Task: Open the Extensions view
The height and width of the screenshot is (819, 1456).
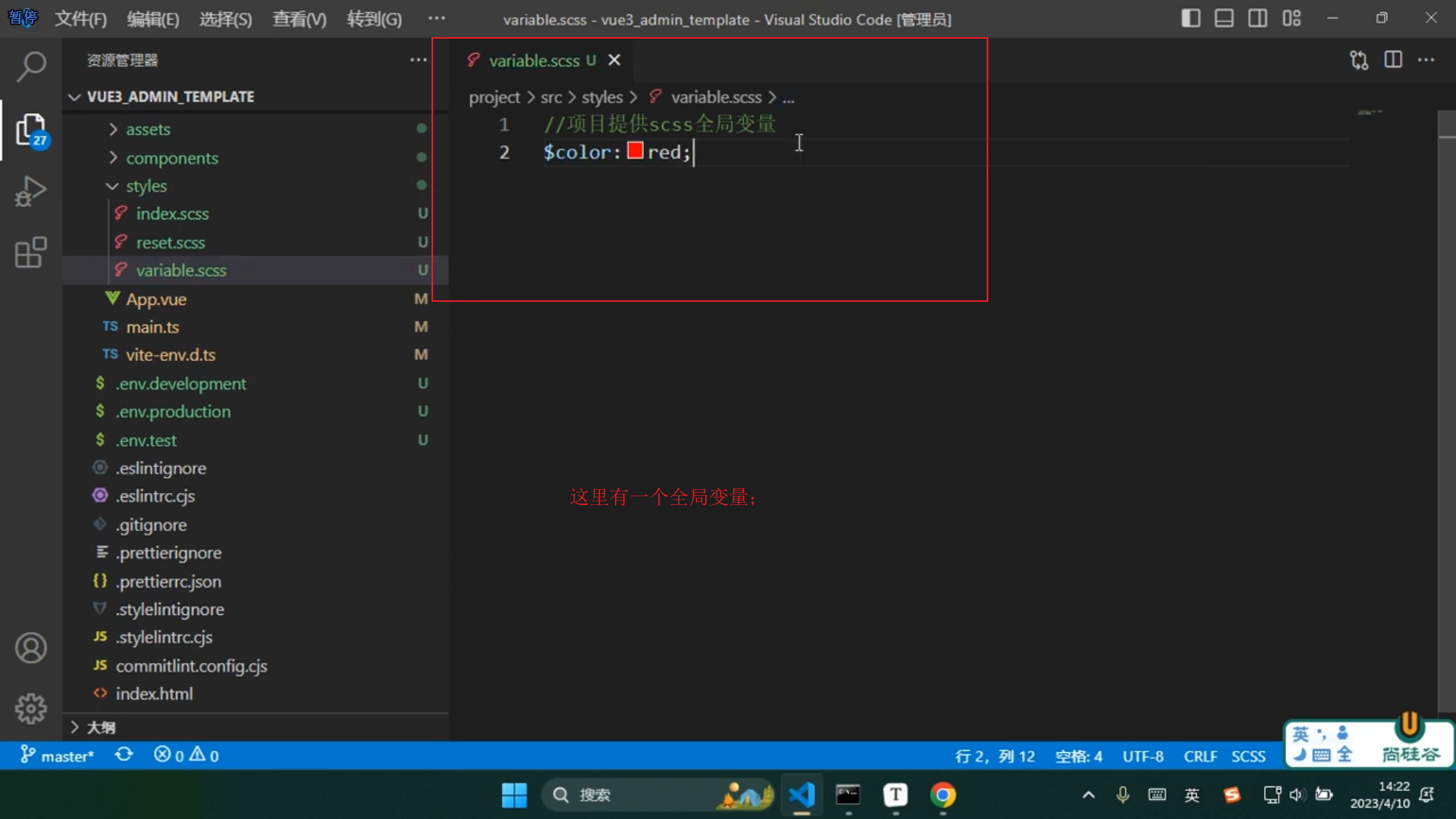Action: (x=31, y=253)
